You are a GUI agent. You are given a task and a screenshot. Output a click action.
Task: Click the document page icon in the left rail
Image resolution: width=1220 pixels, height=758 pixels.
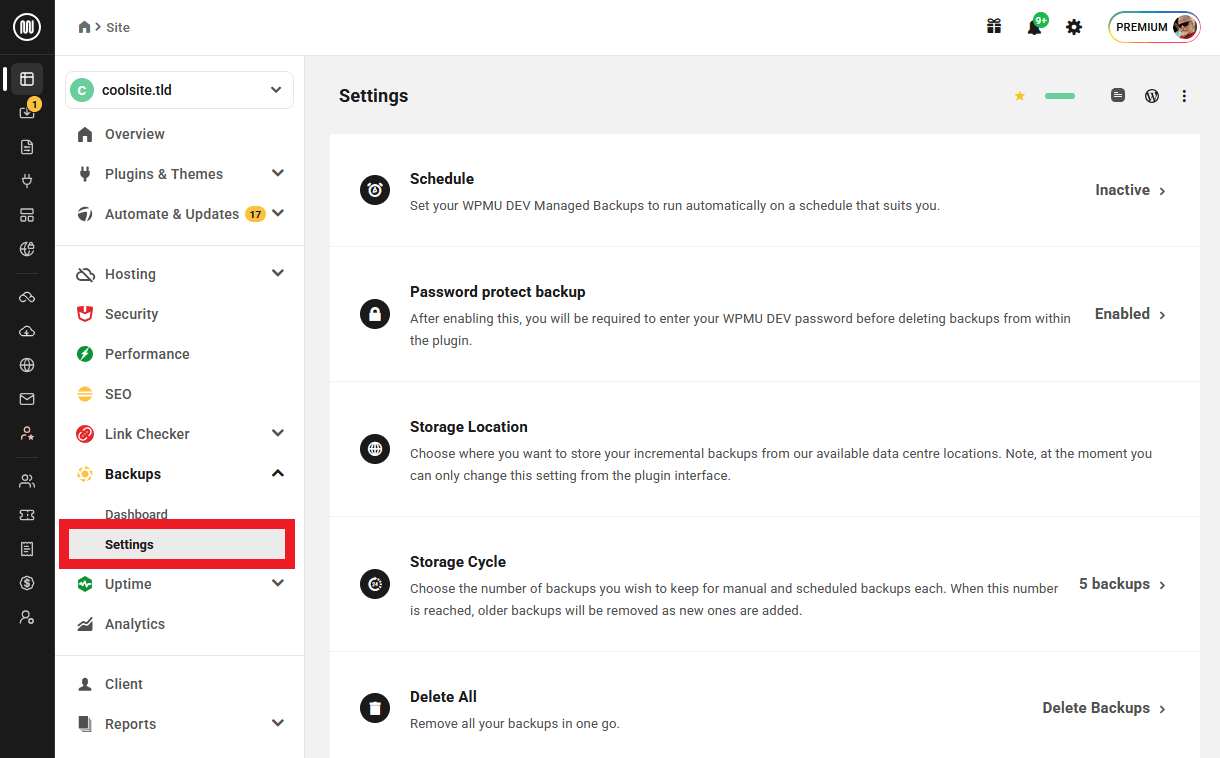click(27, 147)
